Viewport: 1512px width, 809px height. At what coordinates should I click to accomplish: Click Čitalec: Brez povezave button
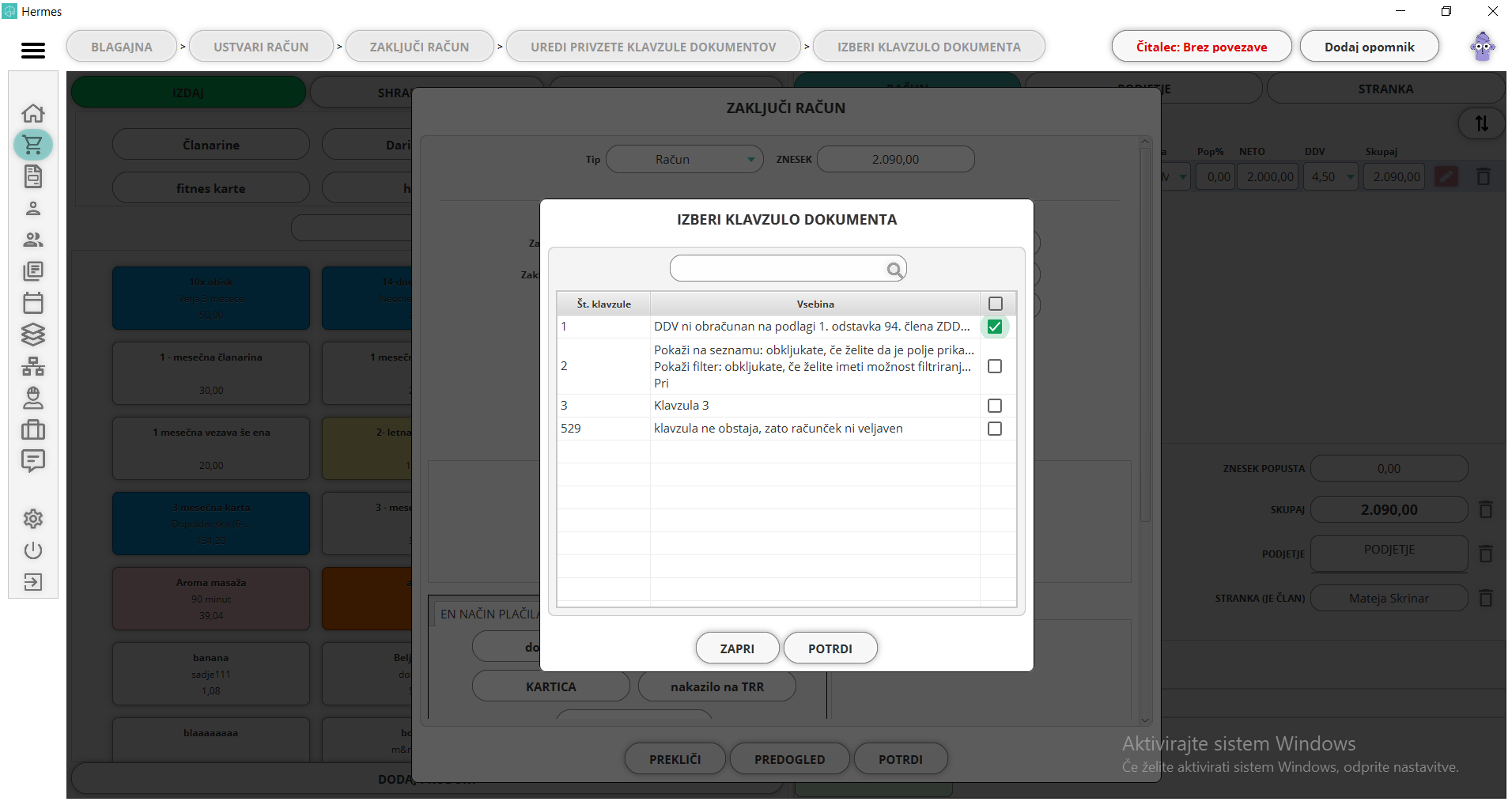point(1201,47)
